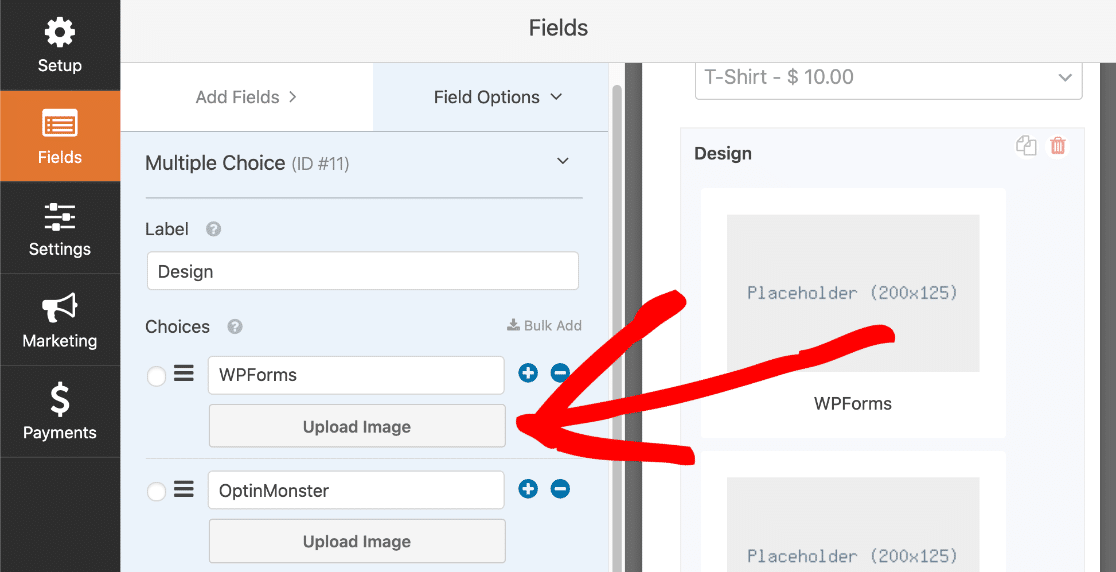This screenshot has width=1116, height=572.
Task: Remove the OptinMonster choice
Action: 560,489
